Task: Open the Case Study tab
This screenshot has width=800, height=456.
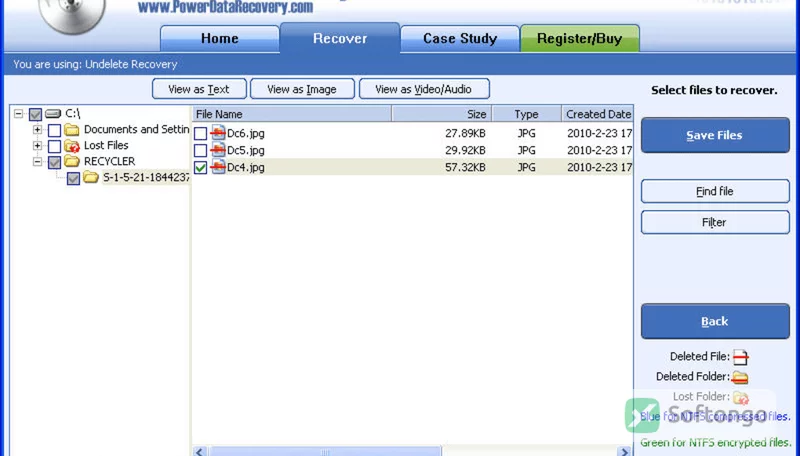Action: [x=460, y=39]
